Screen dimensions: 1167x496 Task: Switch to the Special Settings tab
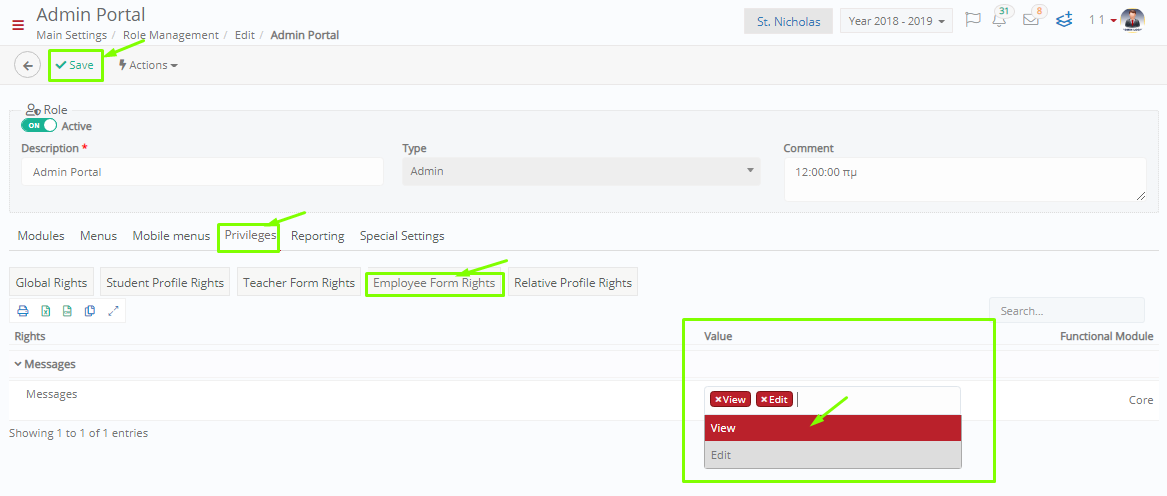click(x=402, y=236)
